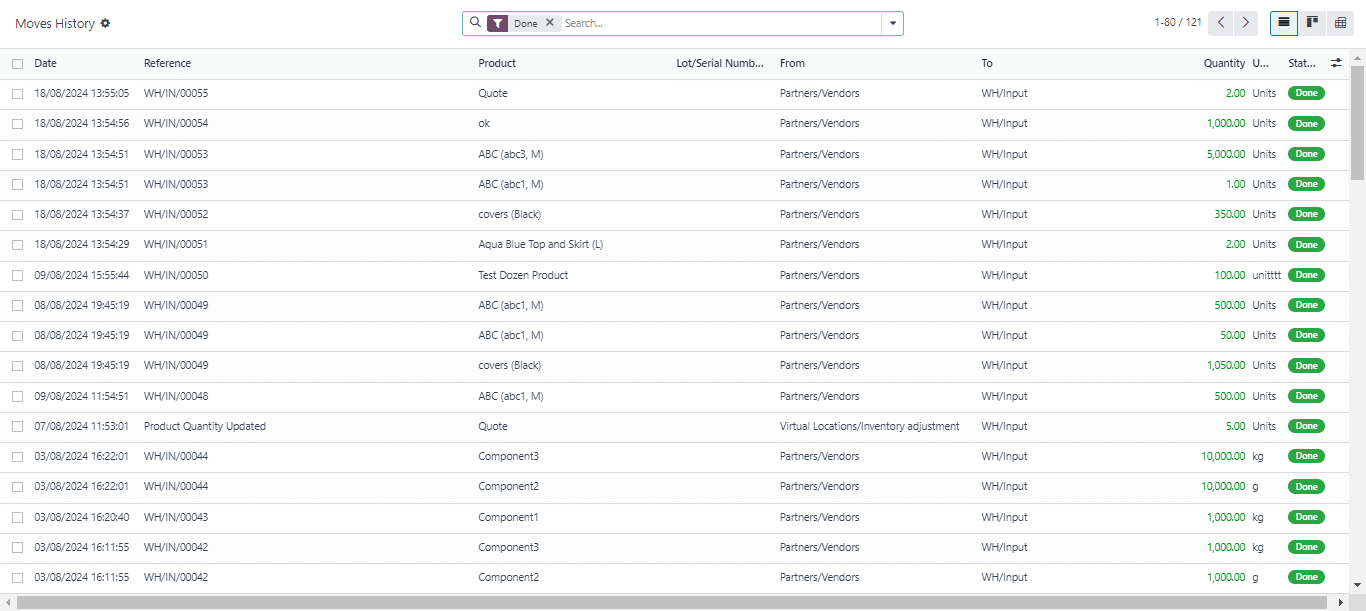Switch to list view
Image resolution: width=1366 pixels, height=611 pixels.
tap(1284, 22)
